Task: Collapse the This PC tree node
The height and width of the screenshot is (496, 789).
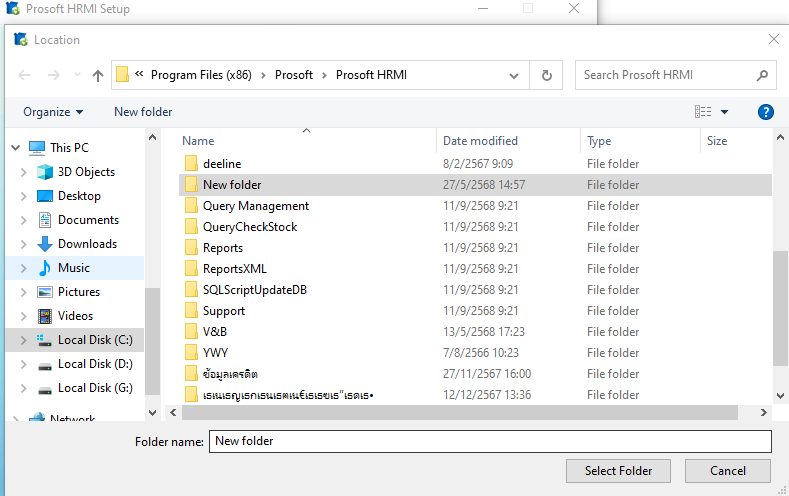Action: tap(15, 148)
